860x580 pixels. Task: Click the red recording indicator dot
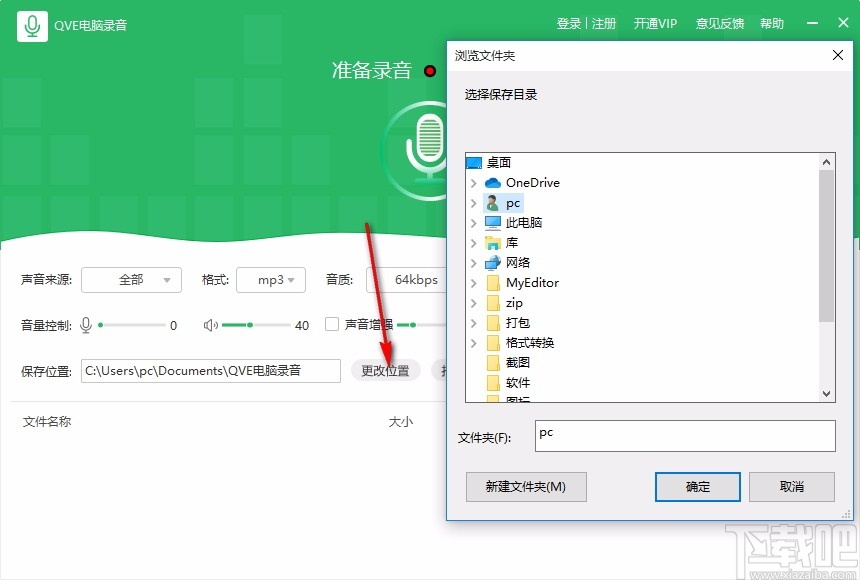pos(430,71)
